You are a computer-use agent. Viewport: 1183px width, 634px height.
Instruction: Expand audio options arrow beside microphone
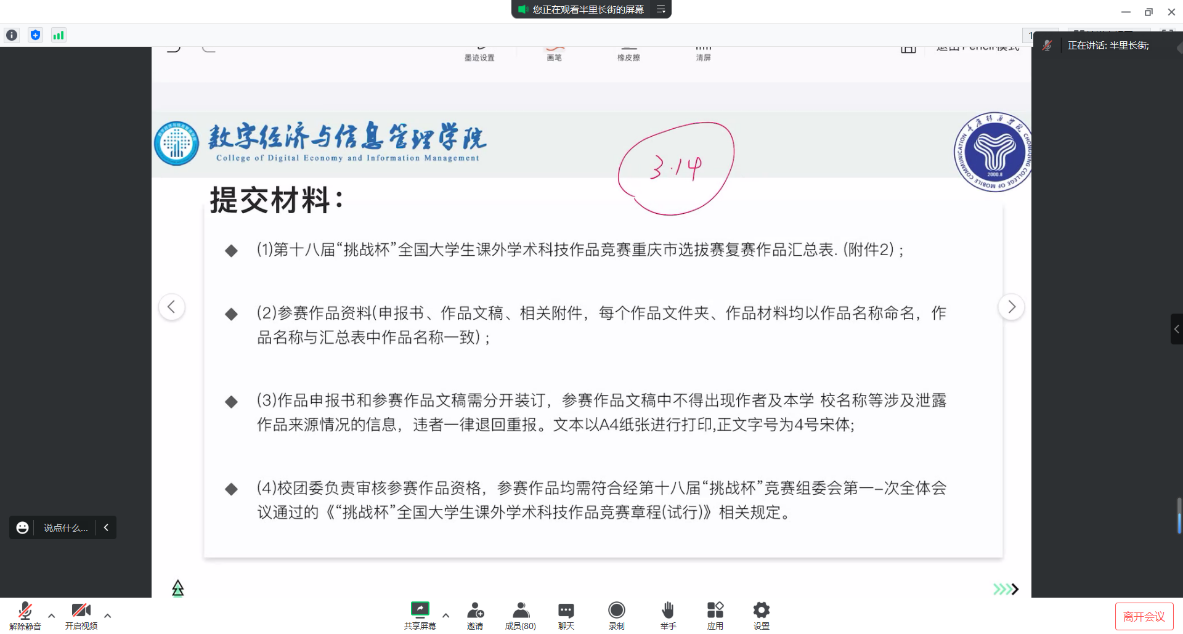click(51, 615)
